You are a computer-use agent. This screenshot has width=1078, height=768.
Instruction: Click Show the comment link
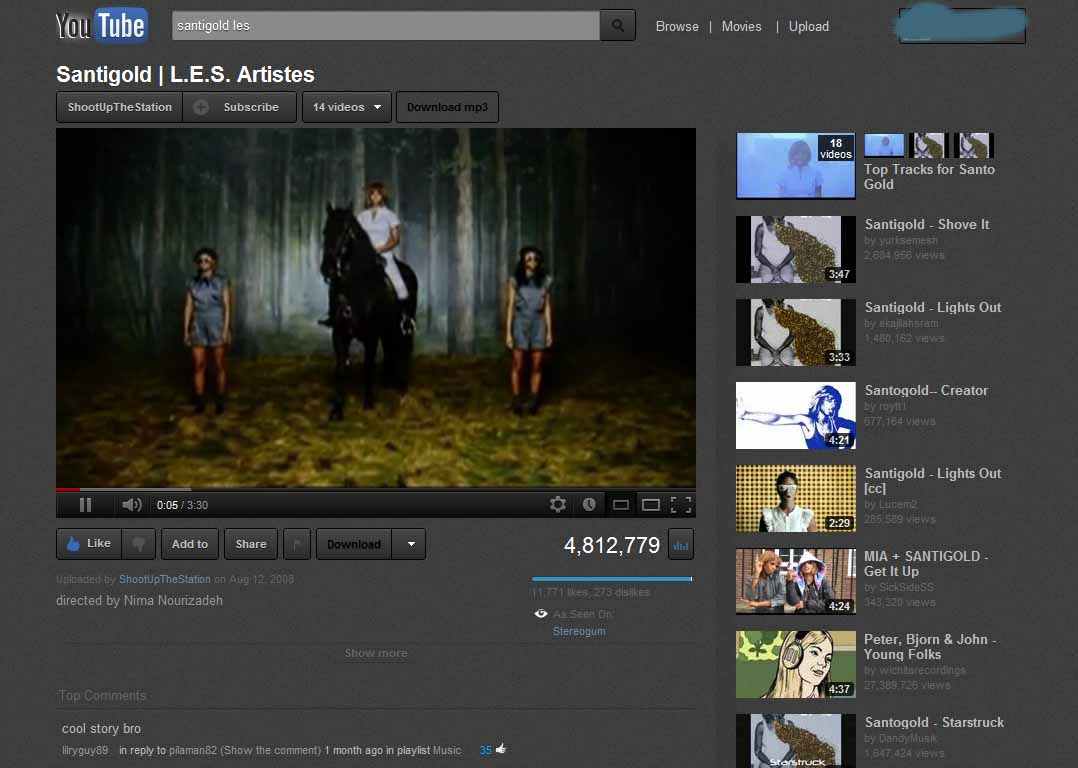click(x=270, y=750)
